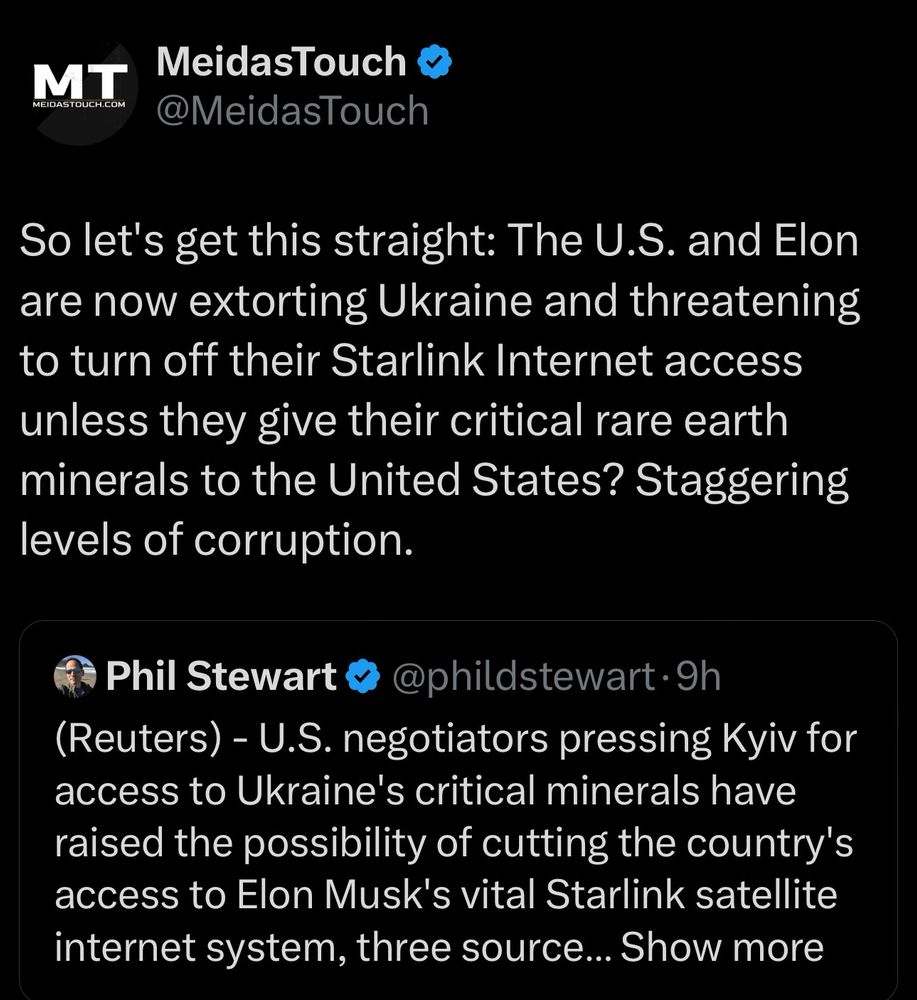This screenshot has height=1000, width=917.
Task: Open the @MeidasTouch handle link
Action: point(292,110)
